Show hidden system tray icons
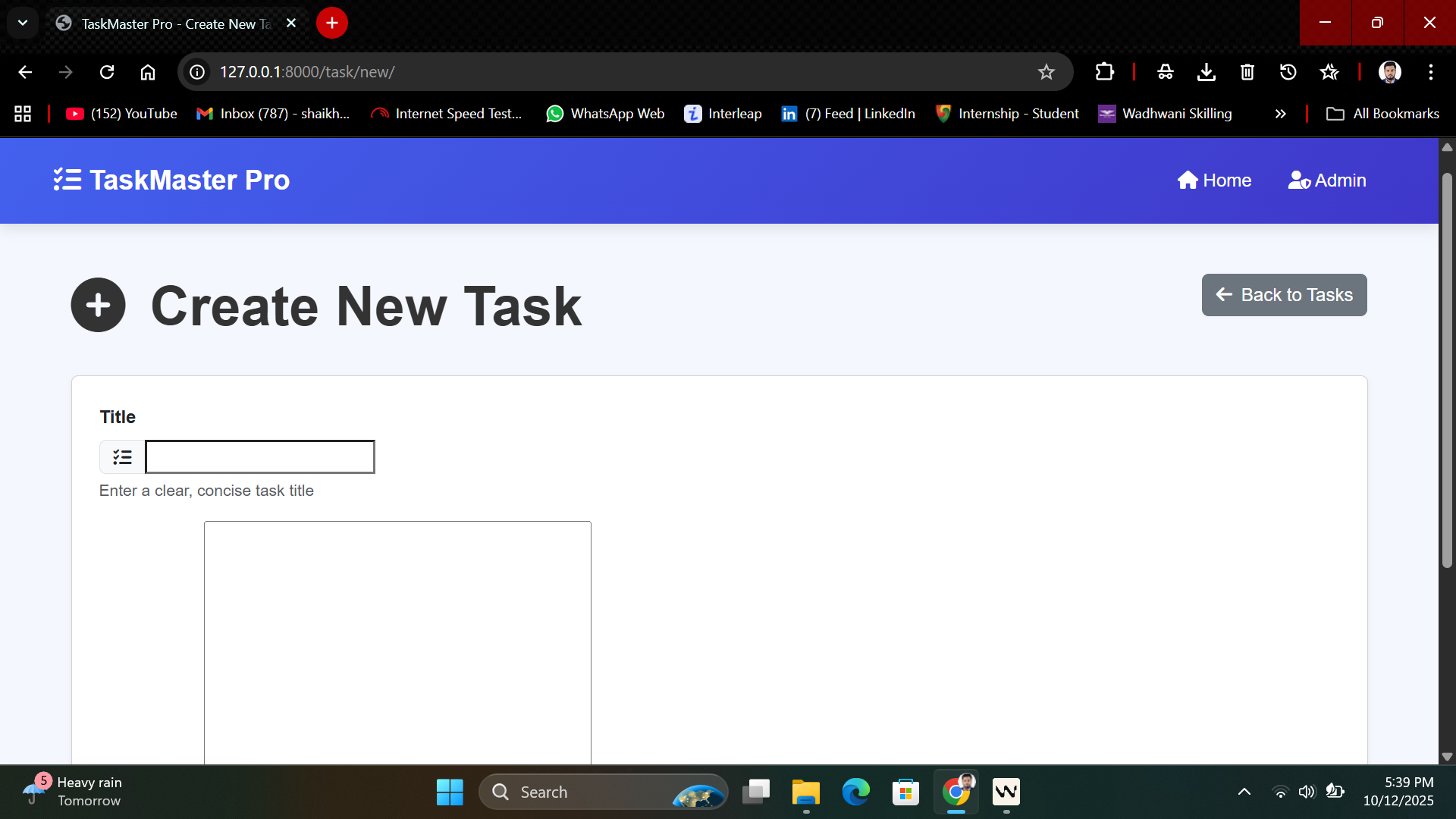The width and height of the screenshot is (1456, 819). [x=1244, y=792]
